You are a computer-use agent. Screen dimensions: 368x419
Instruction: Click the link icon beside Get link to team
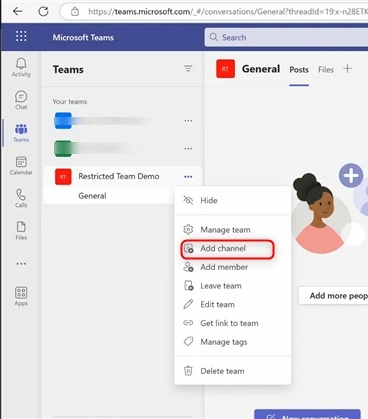(x=188, y=323)
